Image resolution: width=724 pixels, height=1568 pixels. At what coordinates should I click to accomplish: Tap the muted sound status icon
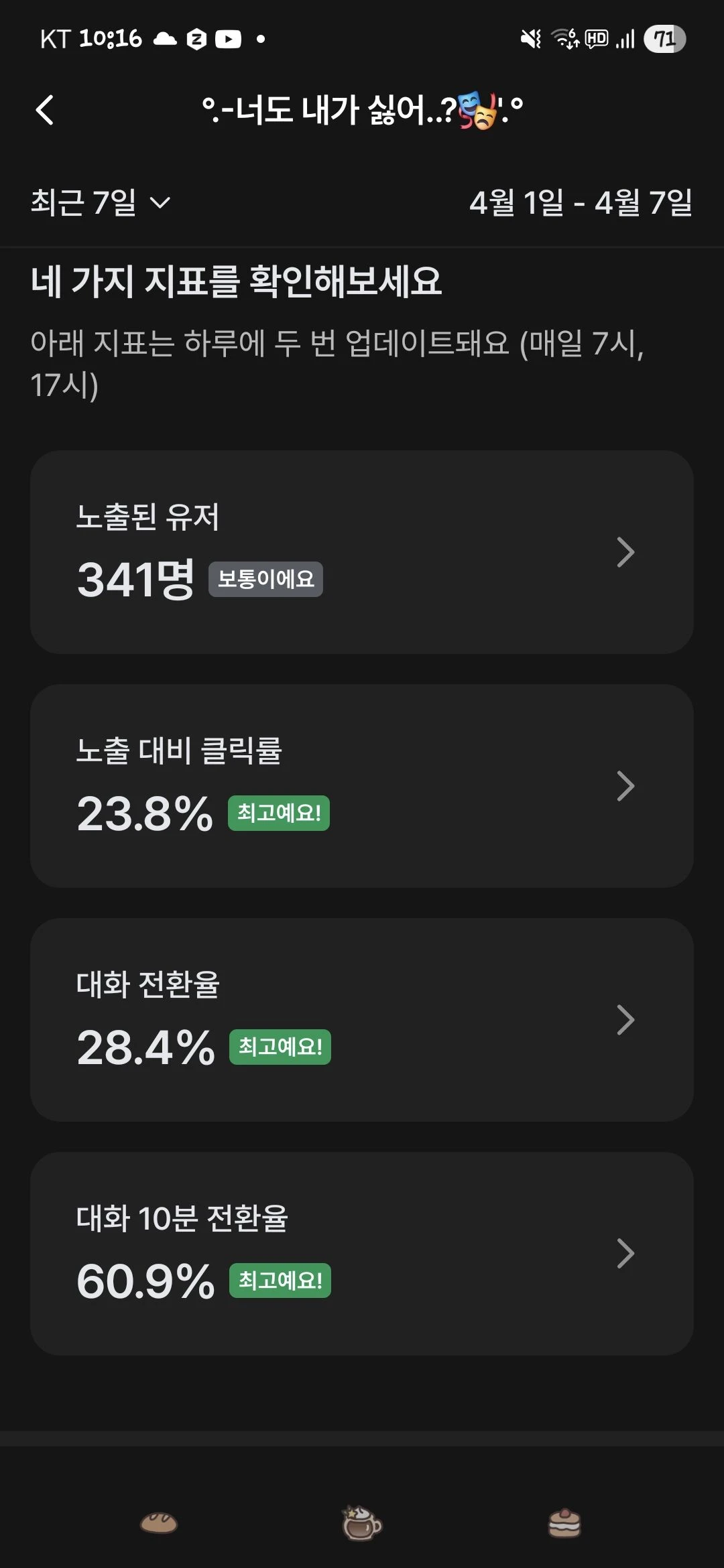(531, 40)
